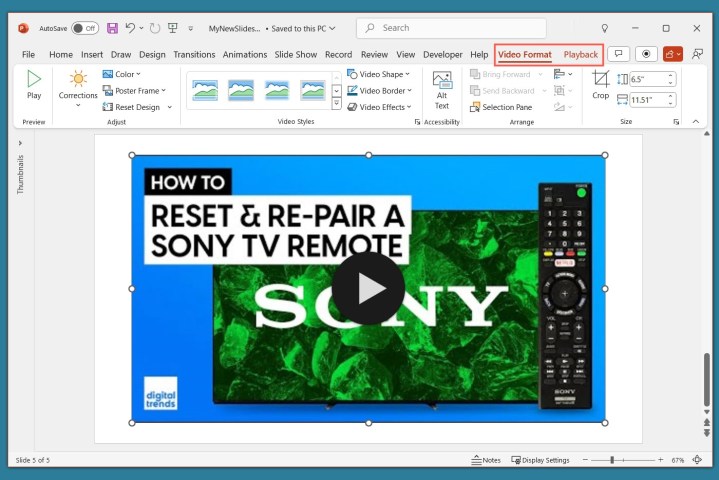Click Reset Design
This screenshot has height=480, width=719.
coord(131,107)
